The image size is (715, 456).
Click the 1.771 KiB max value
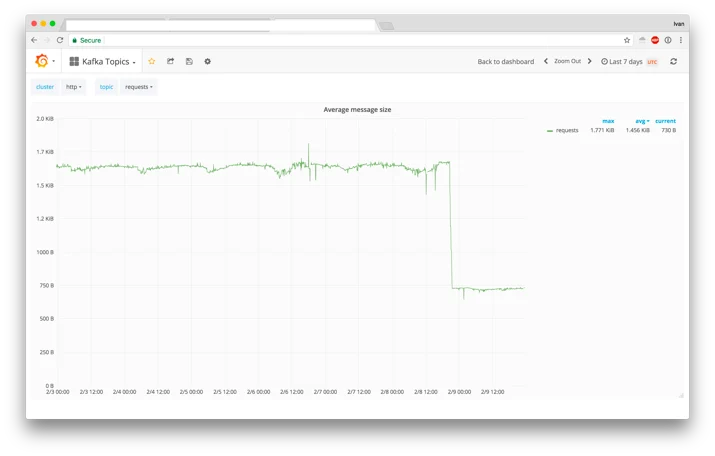[x=602, y=130]
